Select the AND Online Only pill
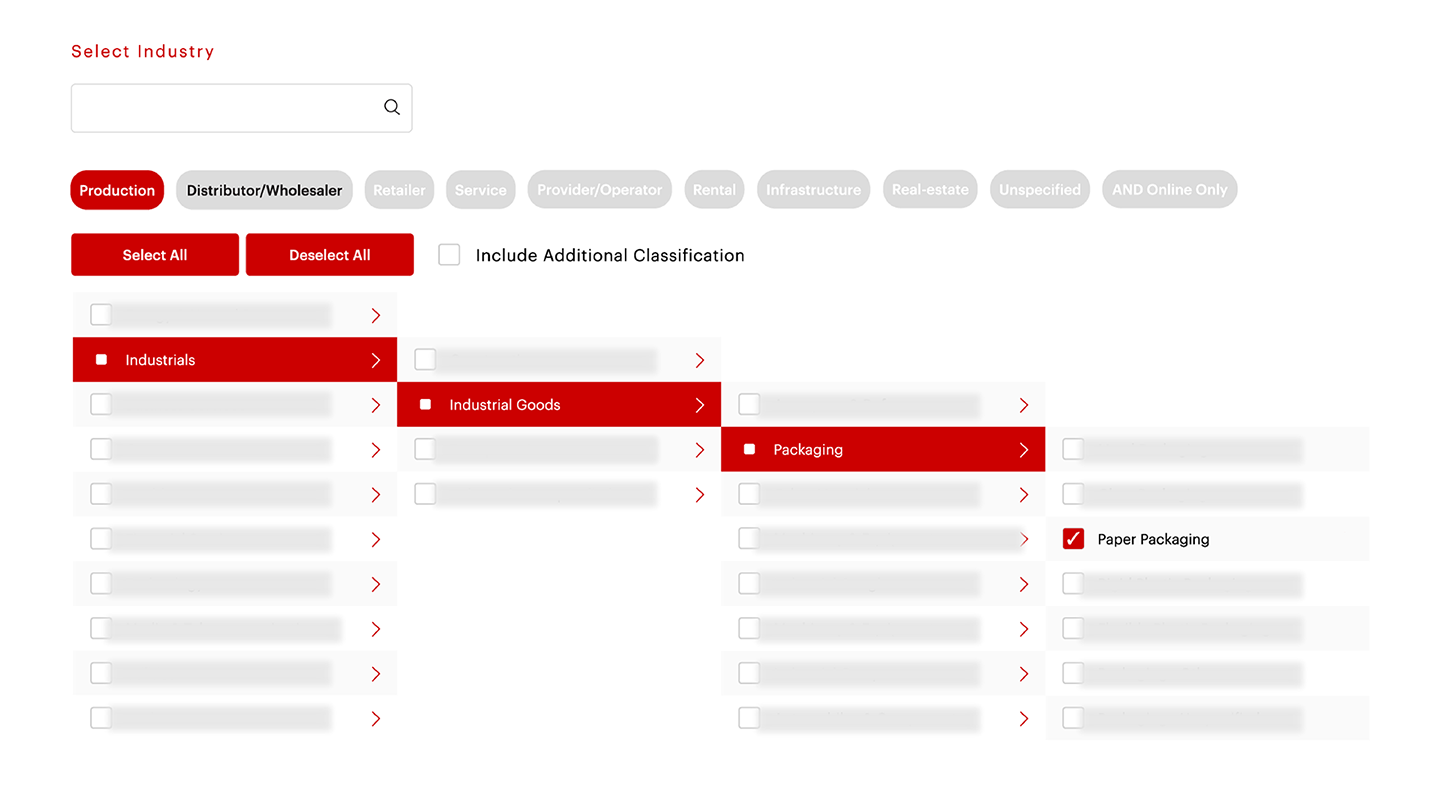Screen dimensions: 1440x810 tap(1169, 190)
